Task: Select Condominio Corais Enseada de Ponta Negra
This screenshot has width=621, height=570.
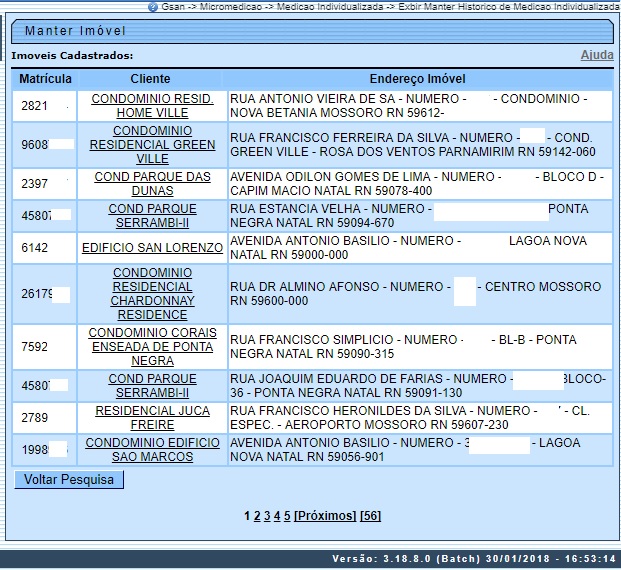Action: 150,347
